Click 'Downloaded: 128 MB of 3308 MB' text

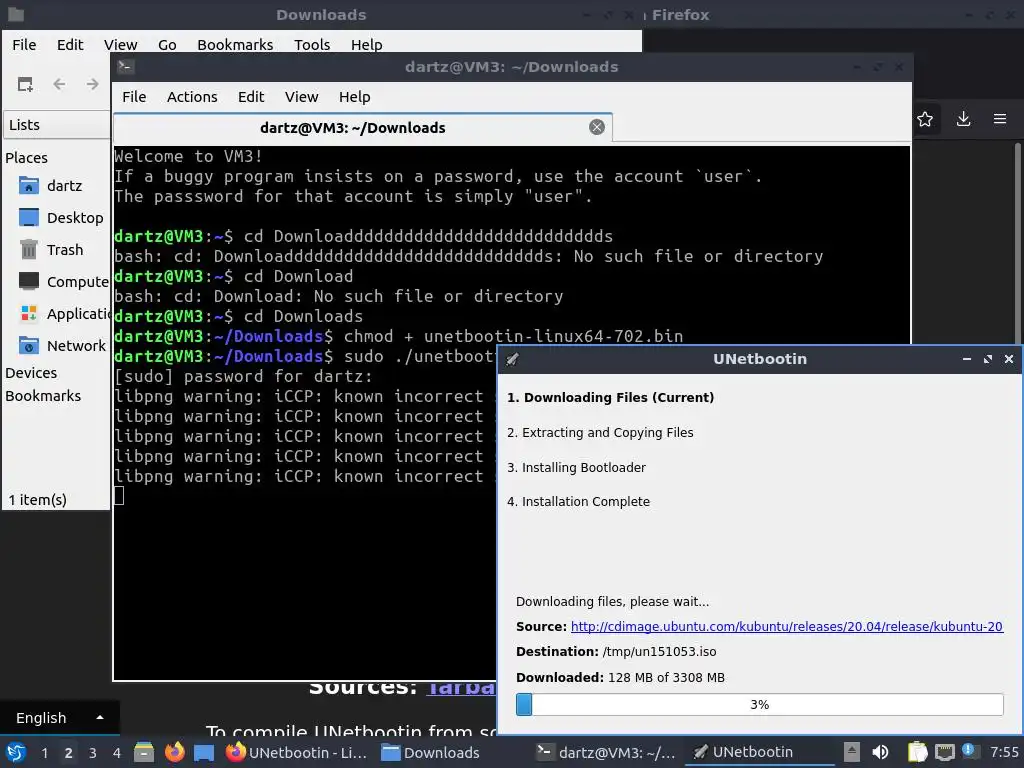click(x=620, y=678)
